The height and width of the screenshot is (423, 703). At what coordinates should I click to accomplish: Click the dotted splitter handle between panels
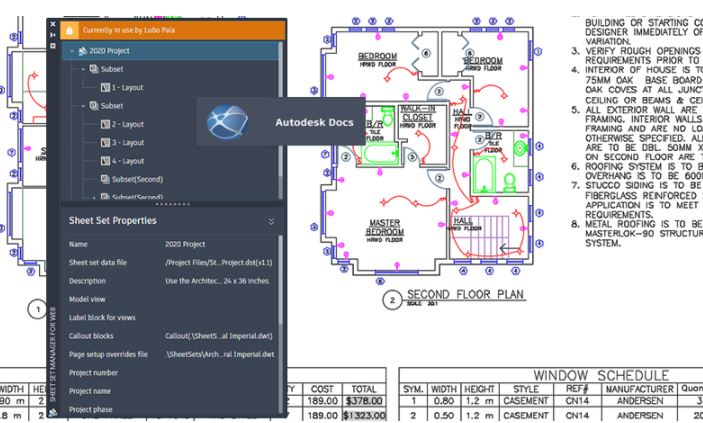point(173,204)
